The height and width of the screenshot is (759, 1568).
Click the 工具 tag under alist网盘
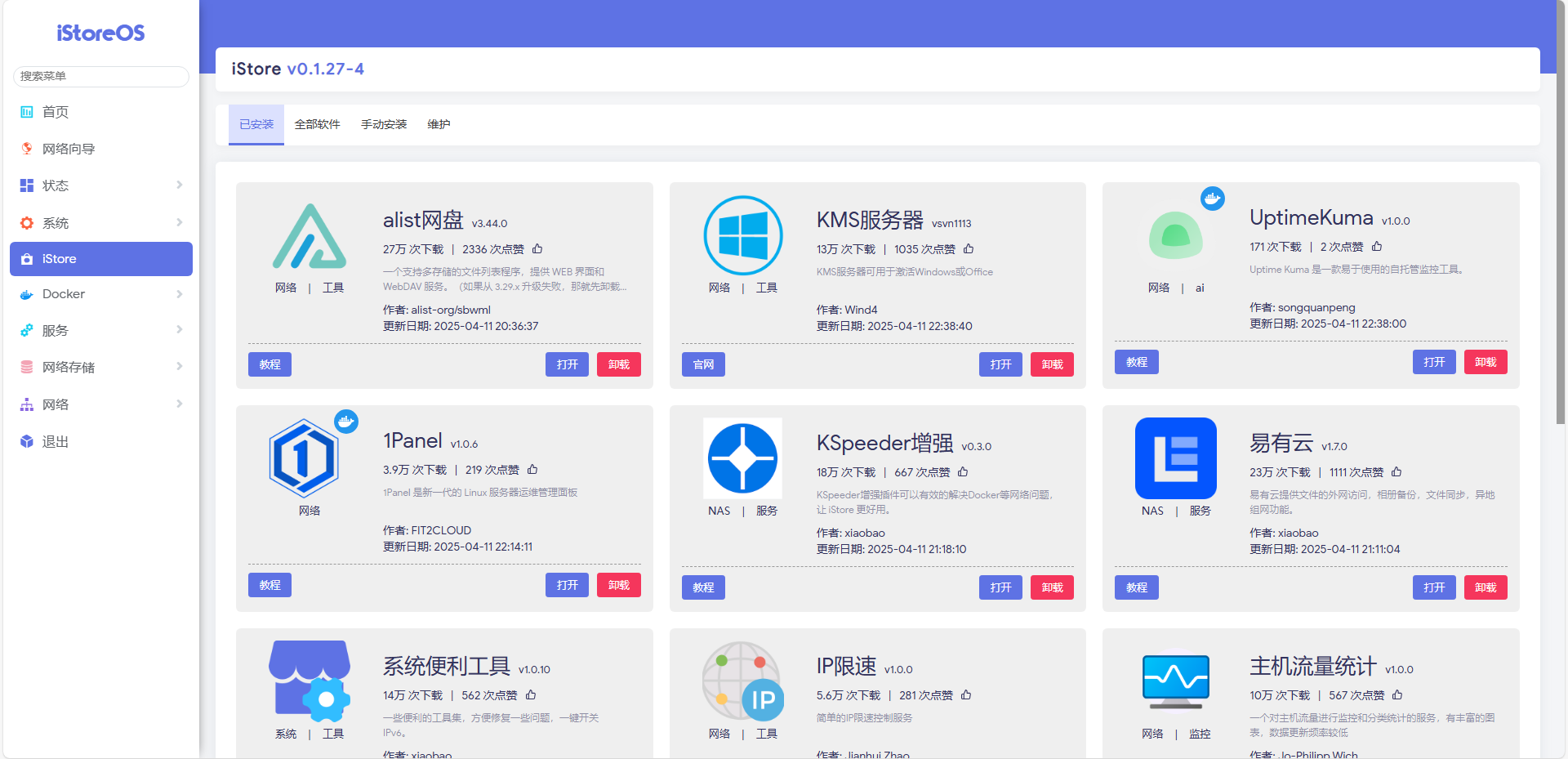coord(333,288)
